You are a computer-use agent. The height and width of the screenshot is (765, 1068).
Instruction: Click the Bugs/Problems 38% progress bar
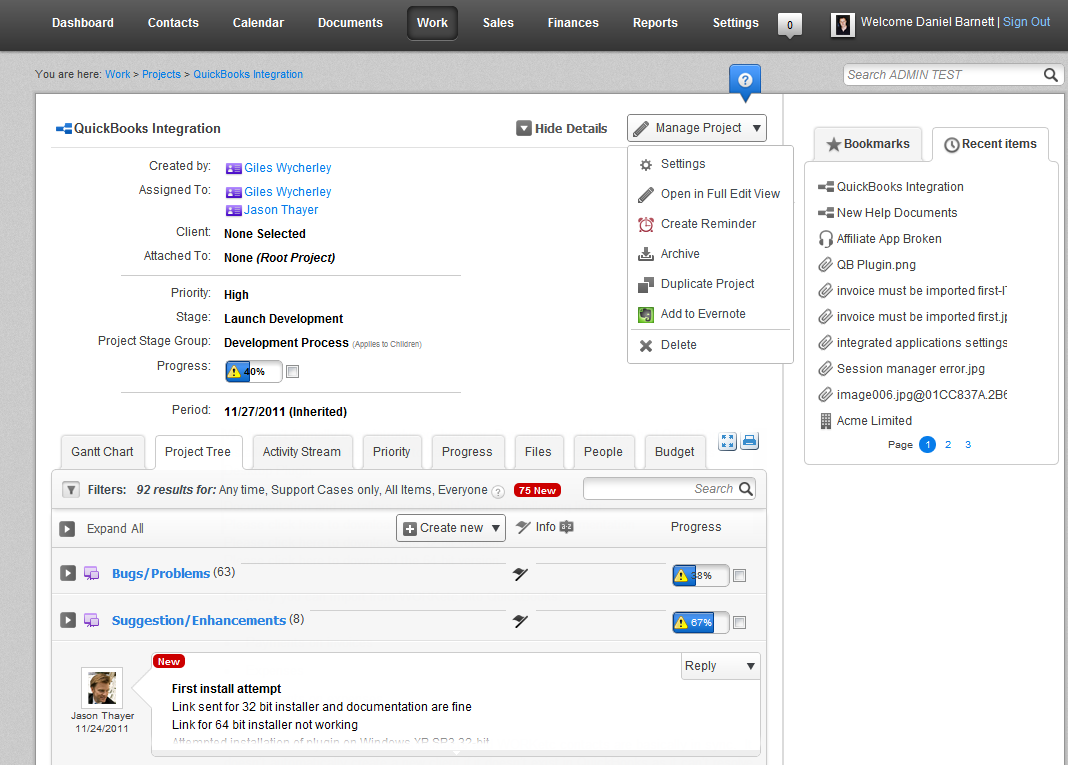700,576
